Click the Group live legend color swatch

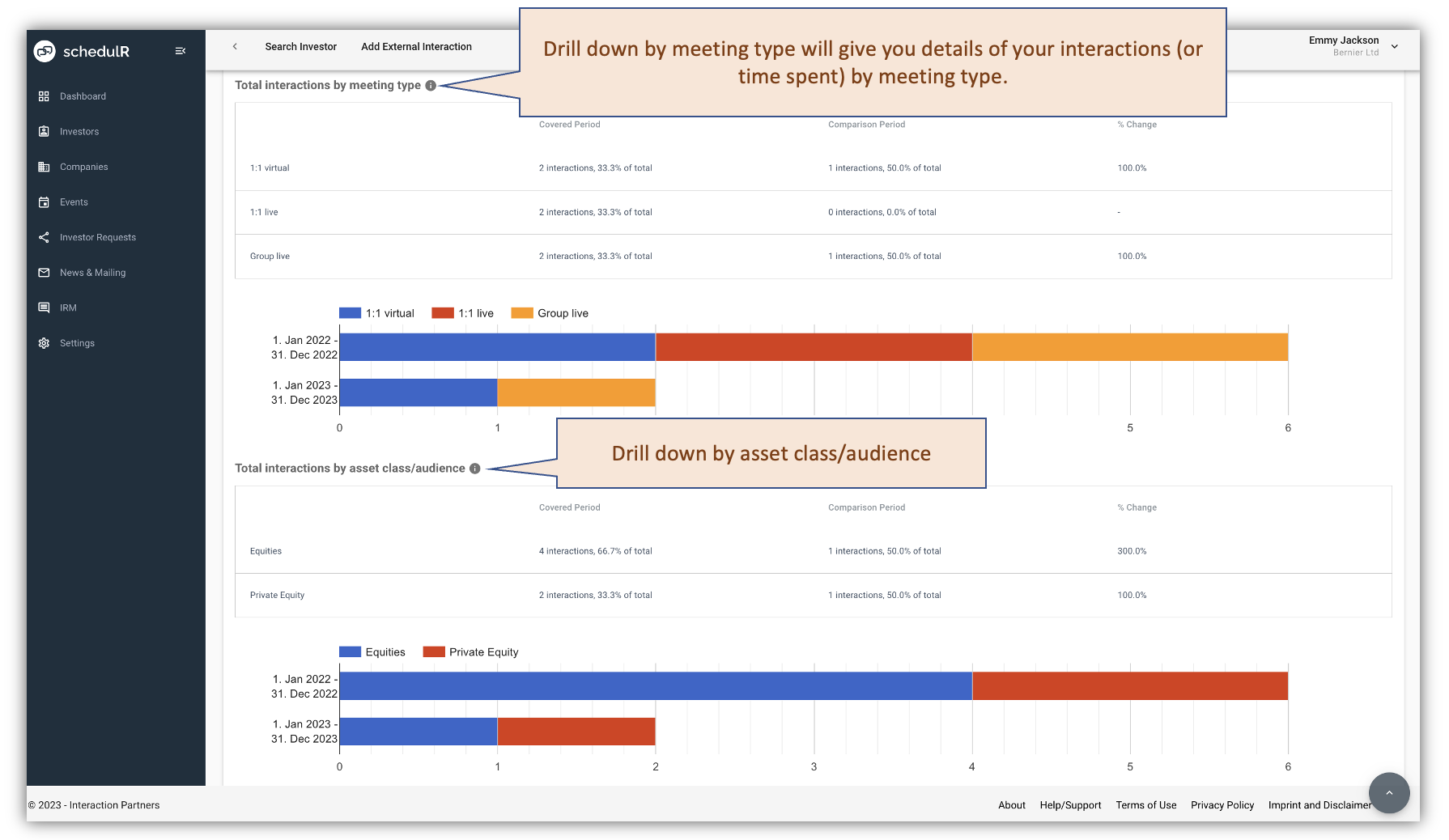coord(521,312)
